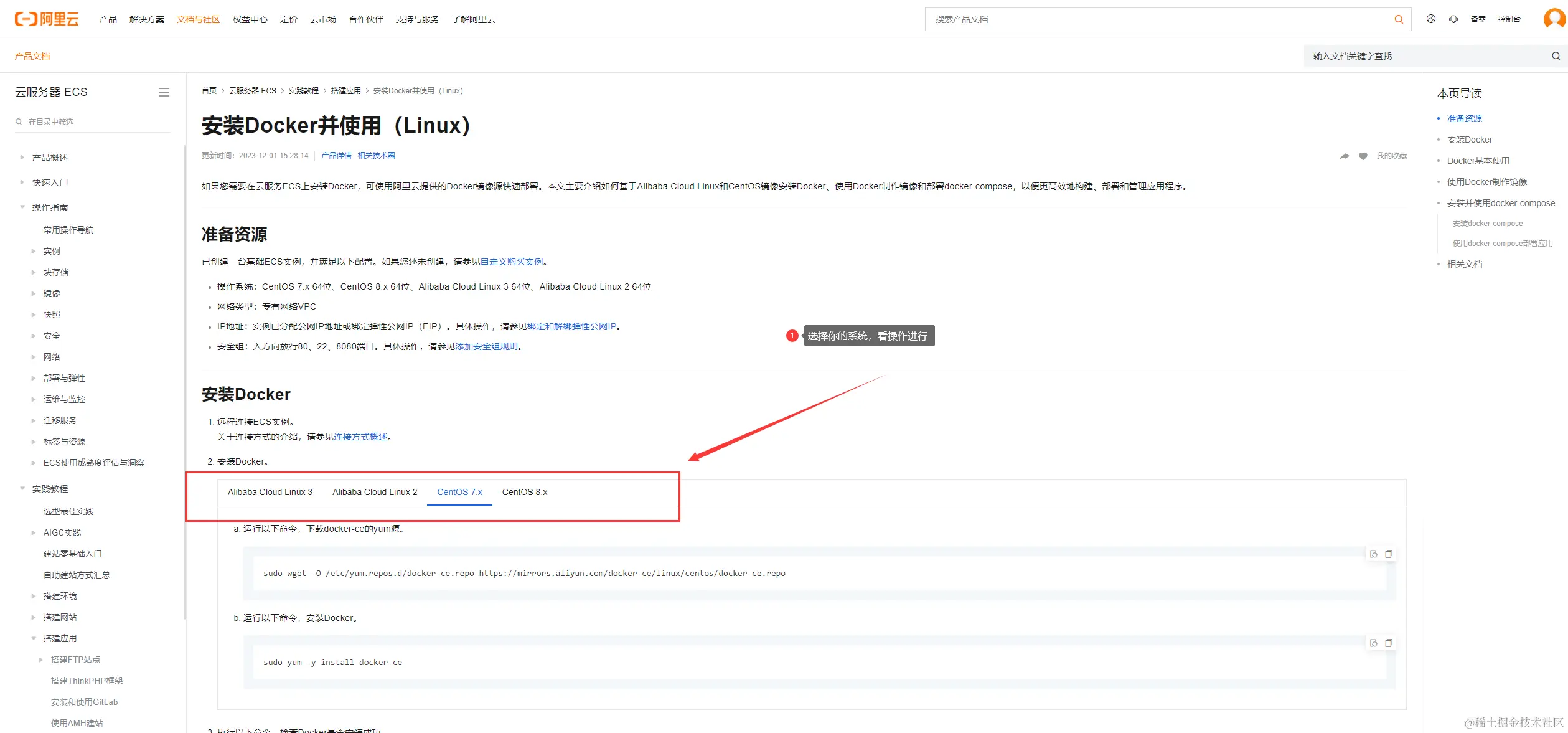Open 选型最佳实践 in sidebar

tap(68, 511)
